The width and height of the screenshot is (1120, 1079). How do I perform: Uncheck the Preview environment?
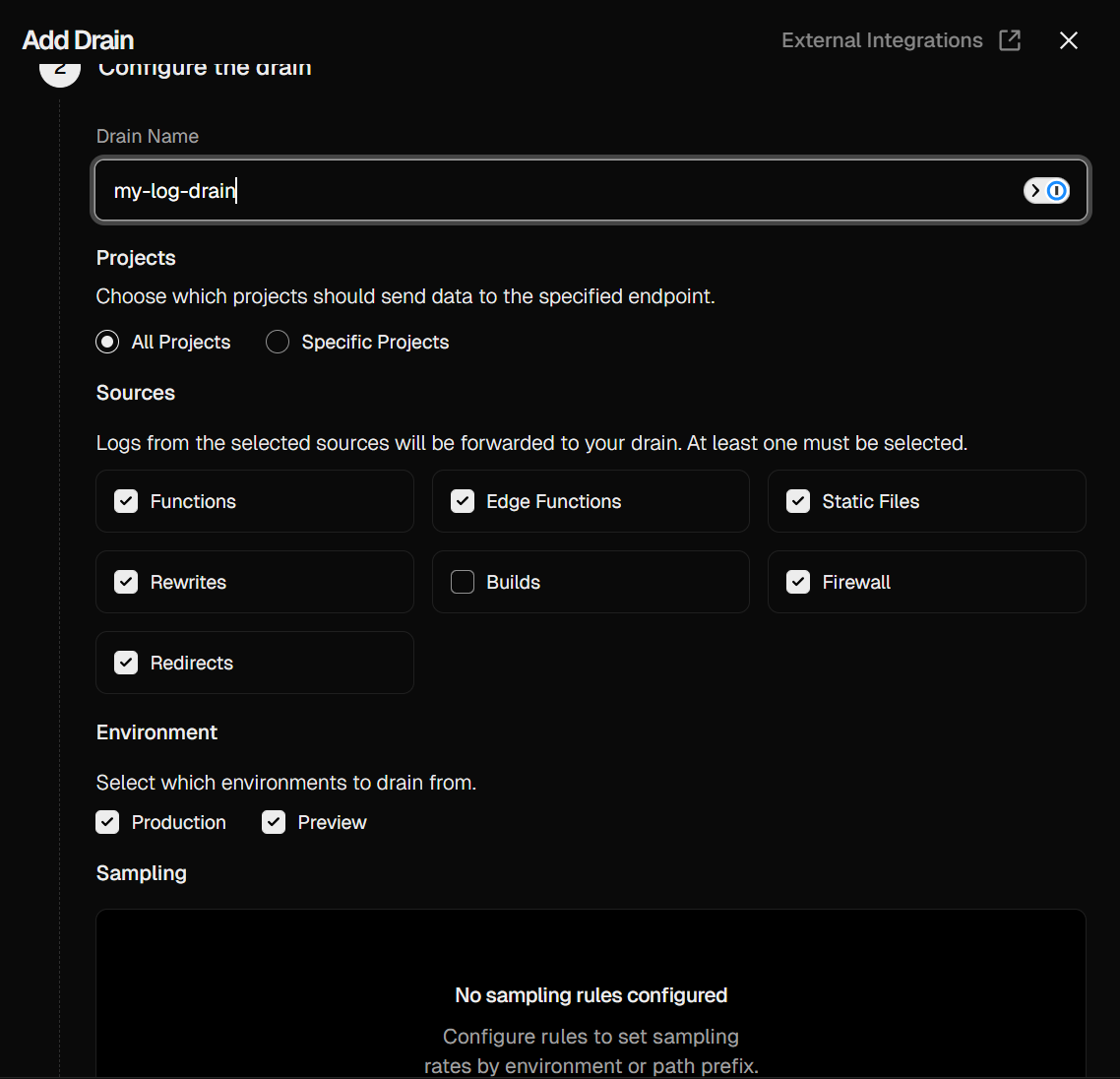(274, 822)
